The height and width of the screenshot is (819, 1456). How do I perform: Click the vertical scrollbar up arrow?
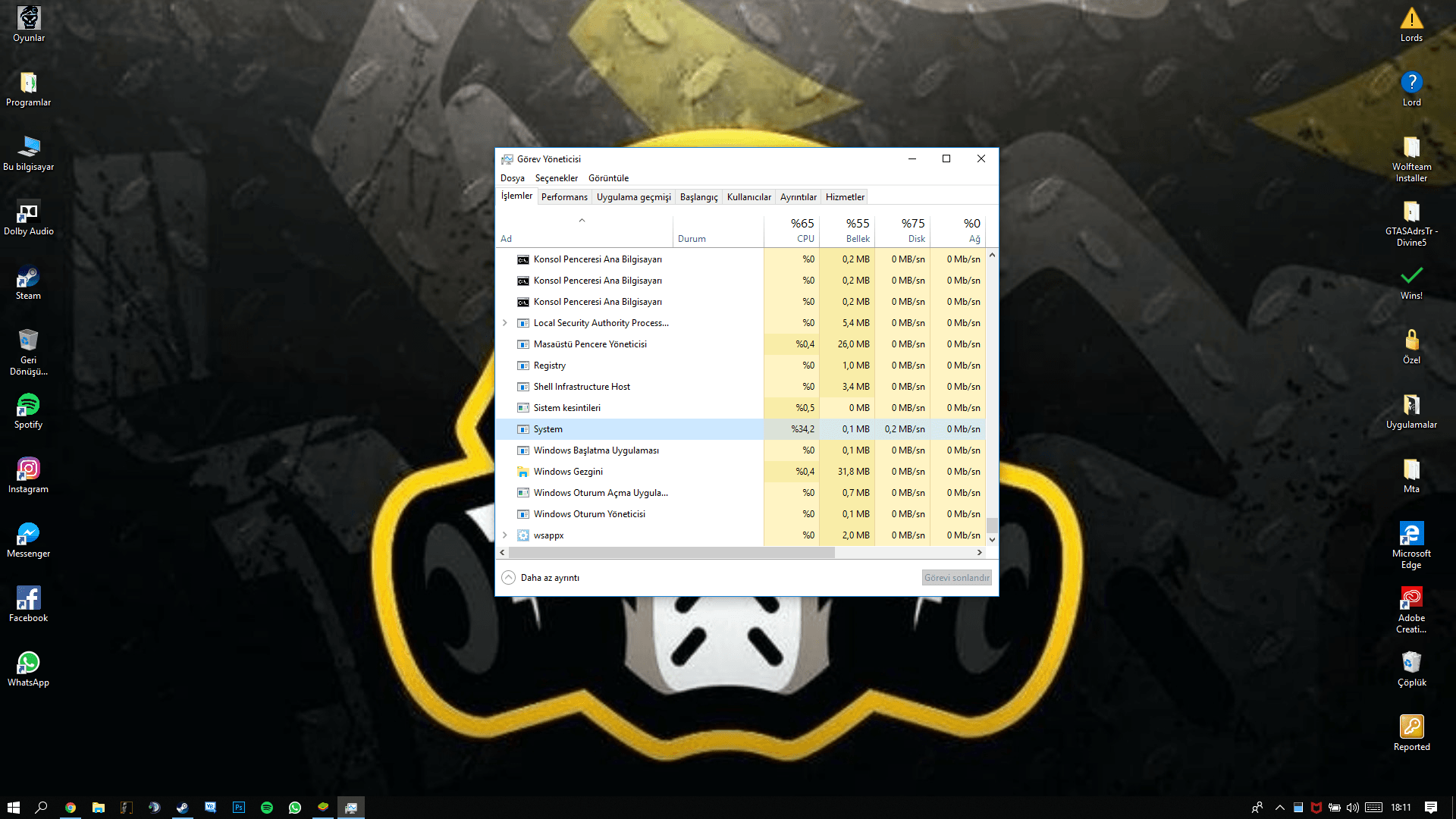(x=992, y=256)
